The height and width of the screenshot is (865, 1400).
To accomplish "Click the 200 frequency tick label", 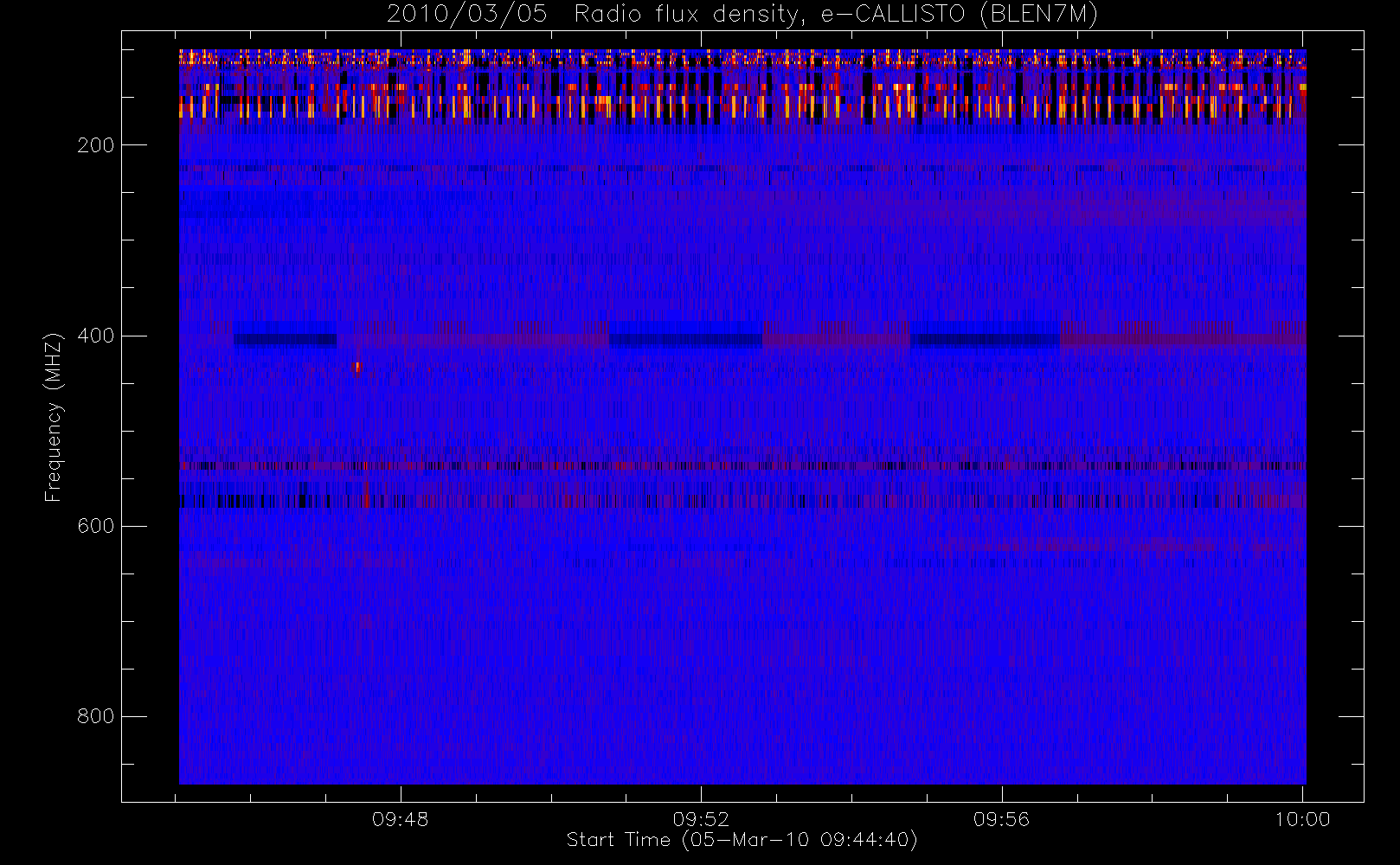I will [96, 145].
